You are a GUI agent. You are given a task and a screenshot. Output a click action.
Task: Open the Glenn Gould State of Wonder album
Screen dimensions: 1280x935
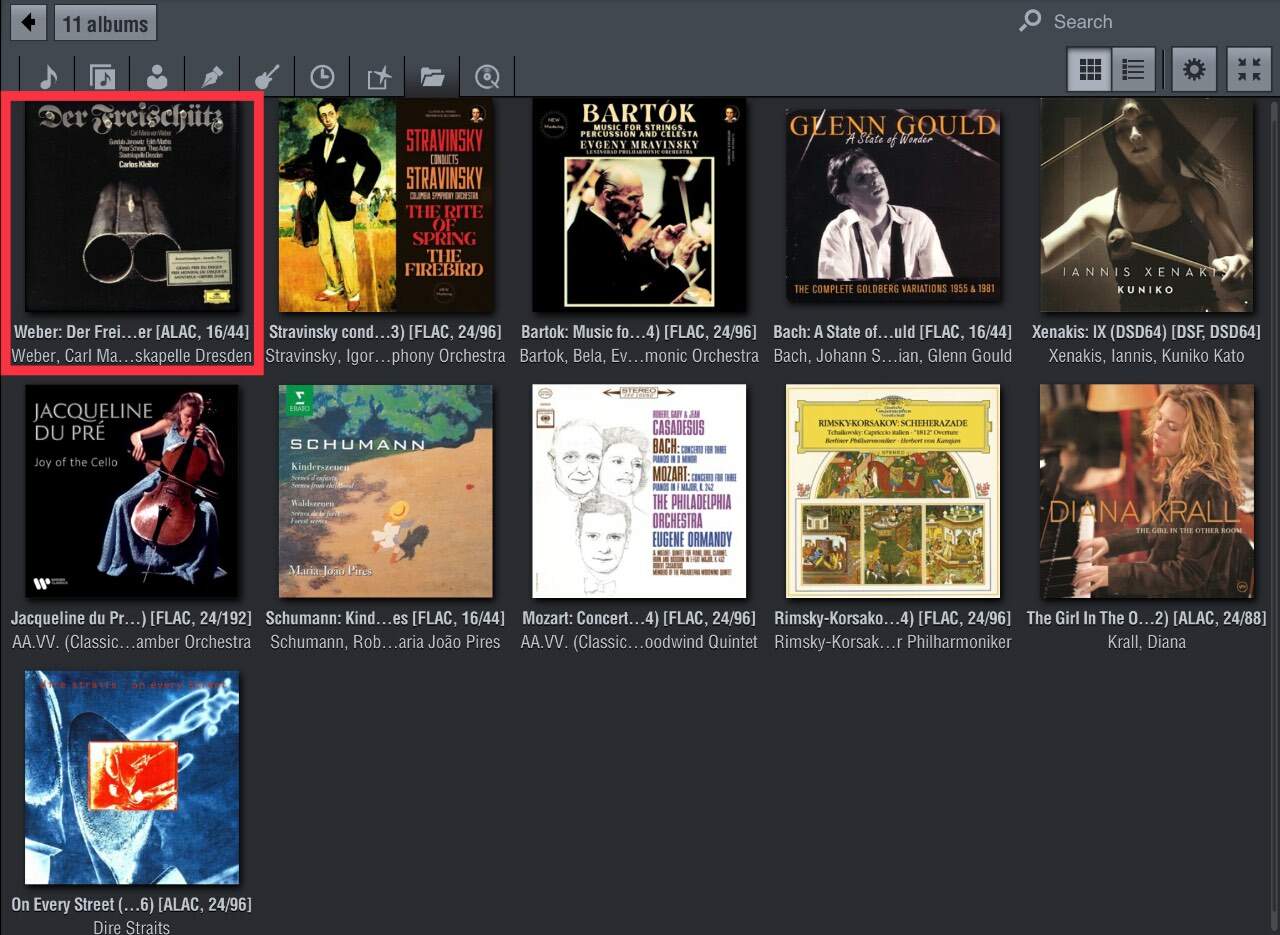point(893,205)
